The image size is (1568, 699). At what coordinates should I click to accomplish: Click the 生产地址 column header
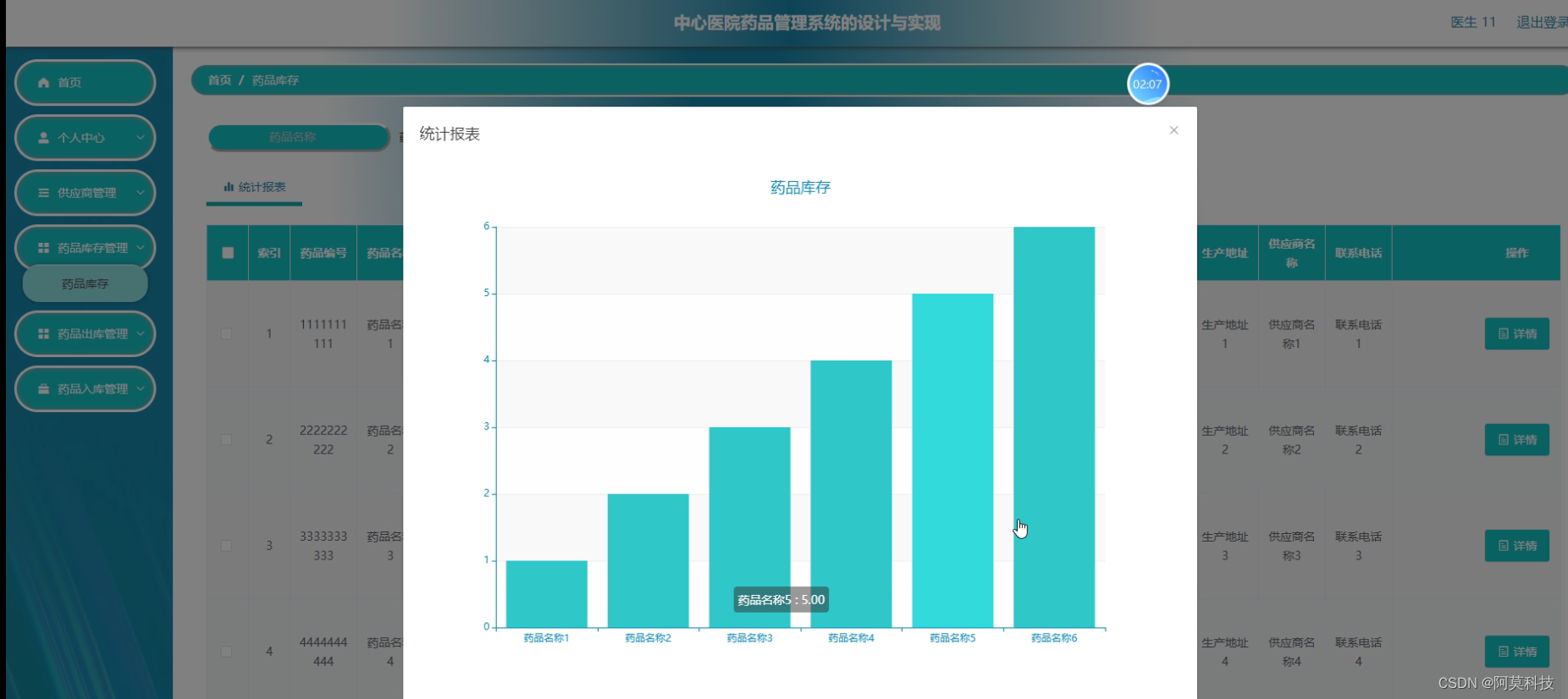click(1224, 253)
